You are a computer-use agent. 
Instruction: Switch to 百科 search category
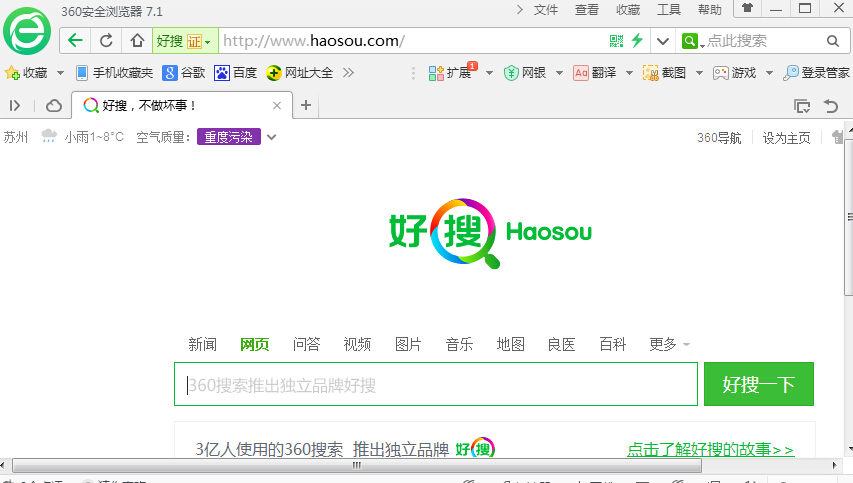613,344
